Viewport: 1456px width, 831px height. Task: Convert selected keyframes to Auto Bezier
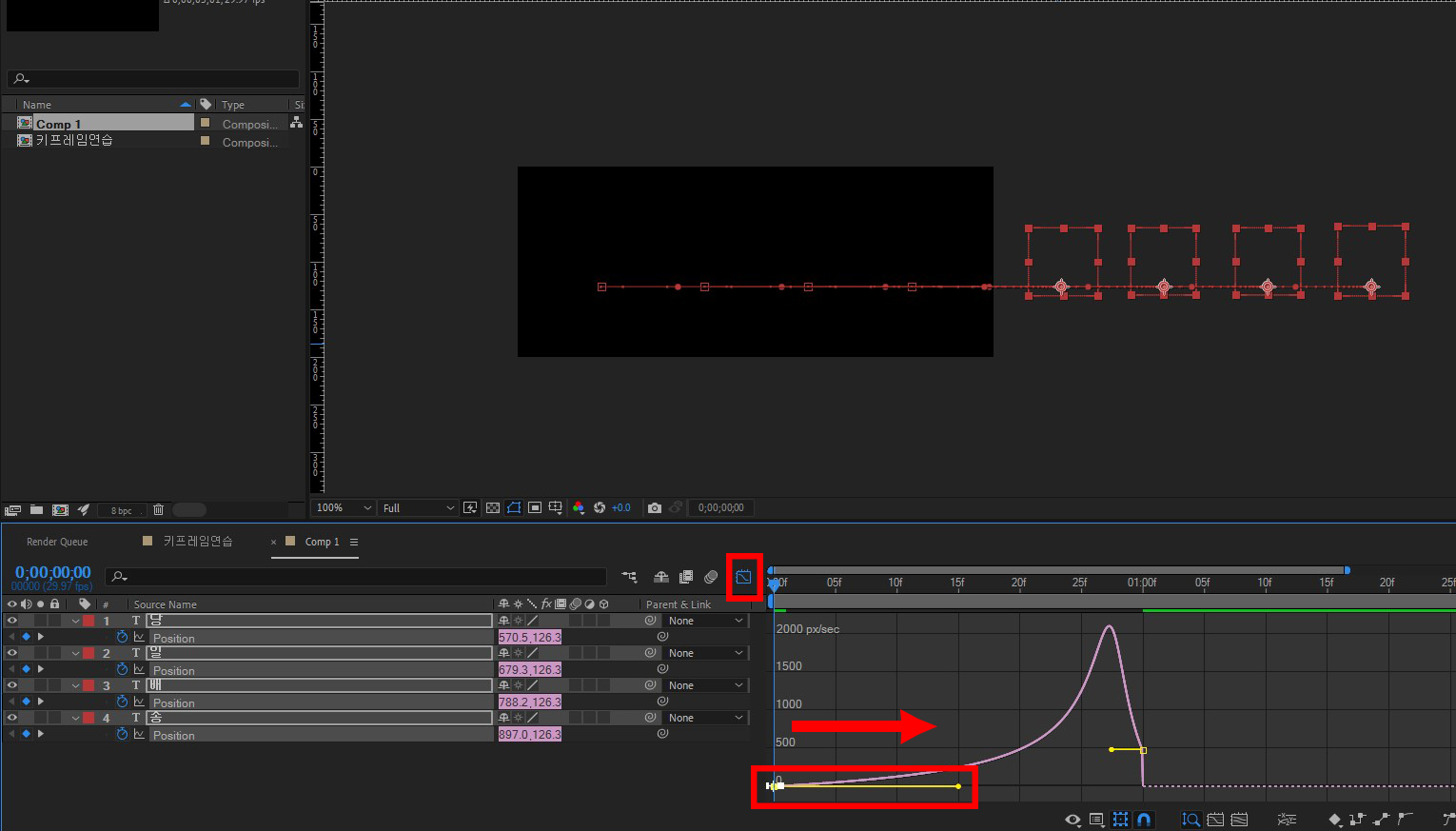click(1406, 820)
